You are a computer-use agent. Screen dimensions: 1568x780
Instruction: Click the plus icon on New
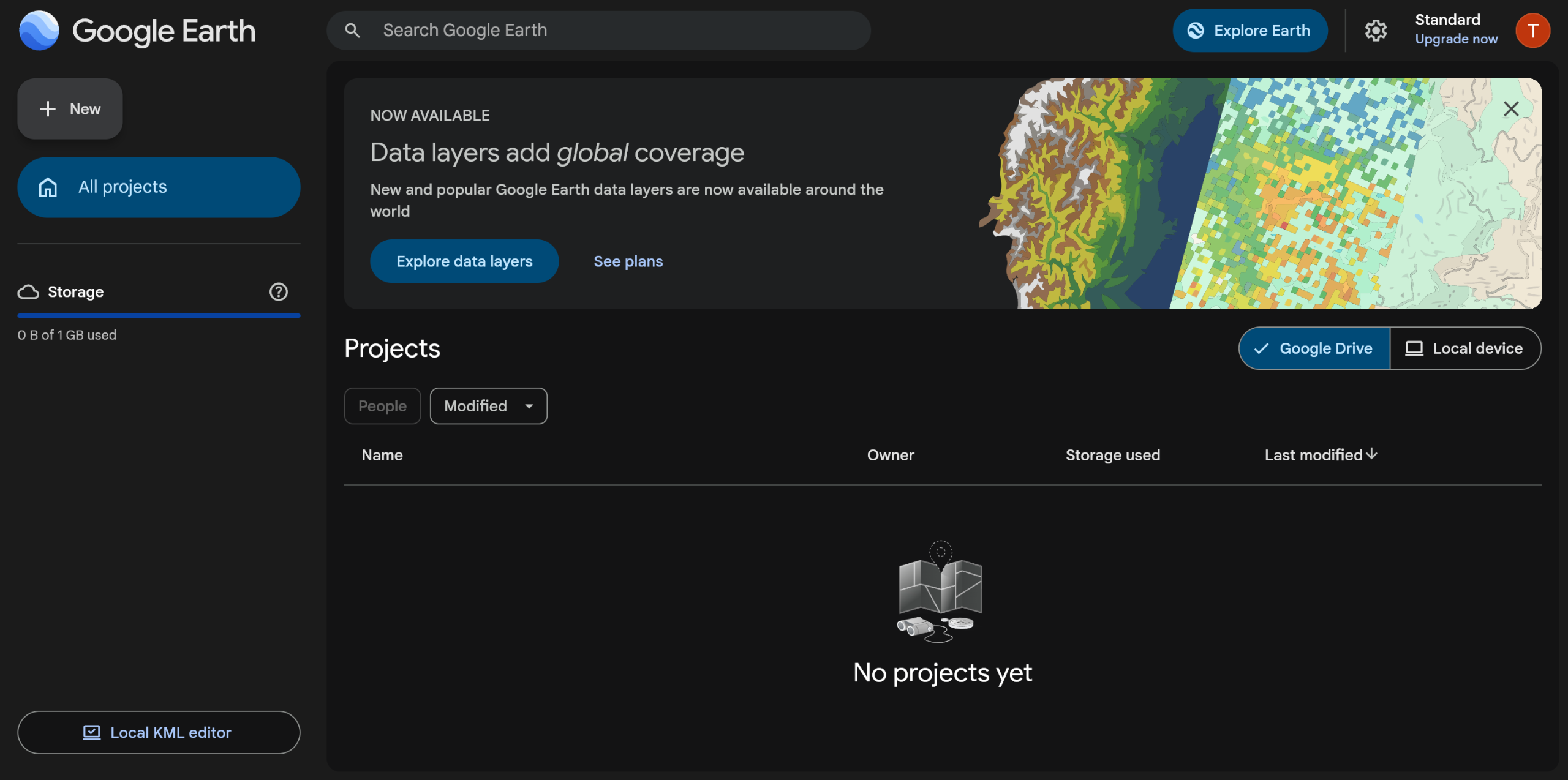tap(48, 109)
